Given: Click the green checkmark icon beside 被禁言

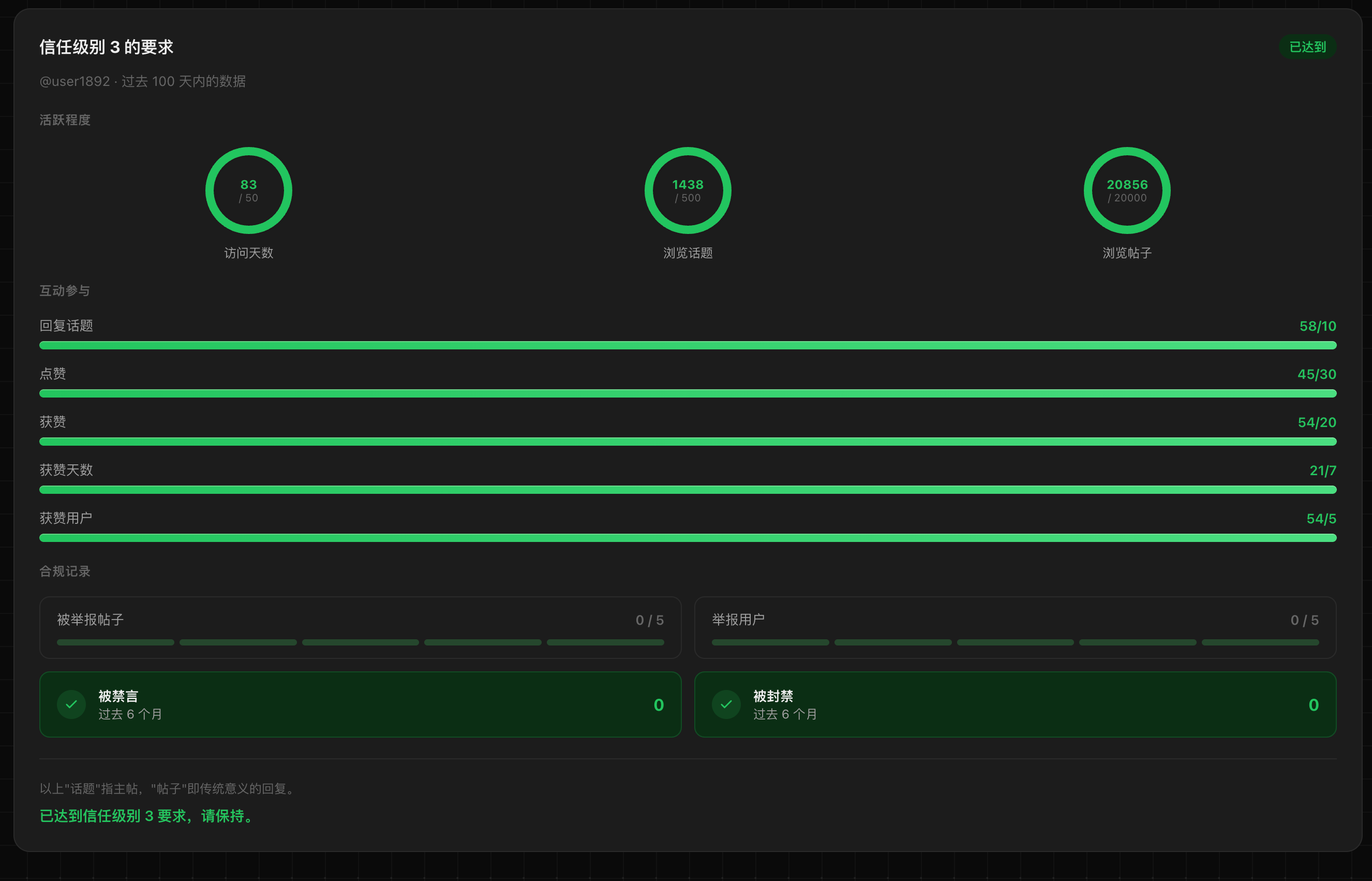Looking at the screenshot, I should [71, 704].
